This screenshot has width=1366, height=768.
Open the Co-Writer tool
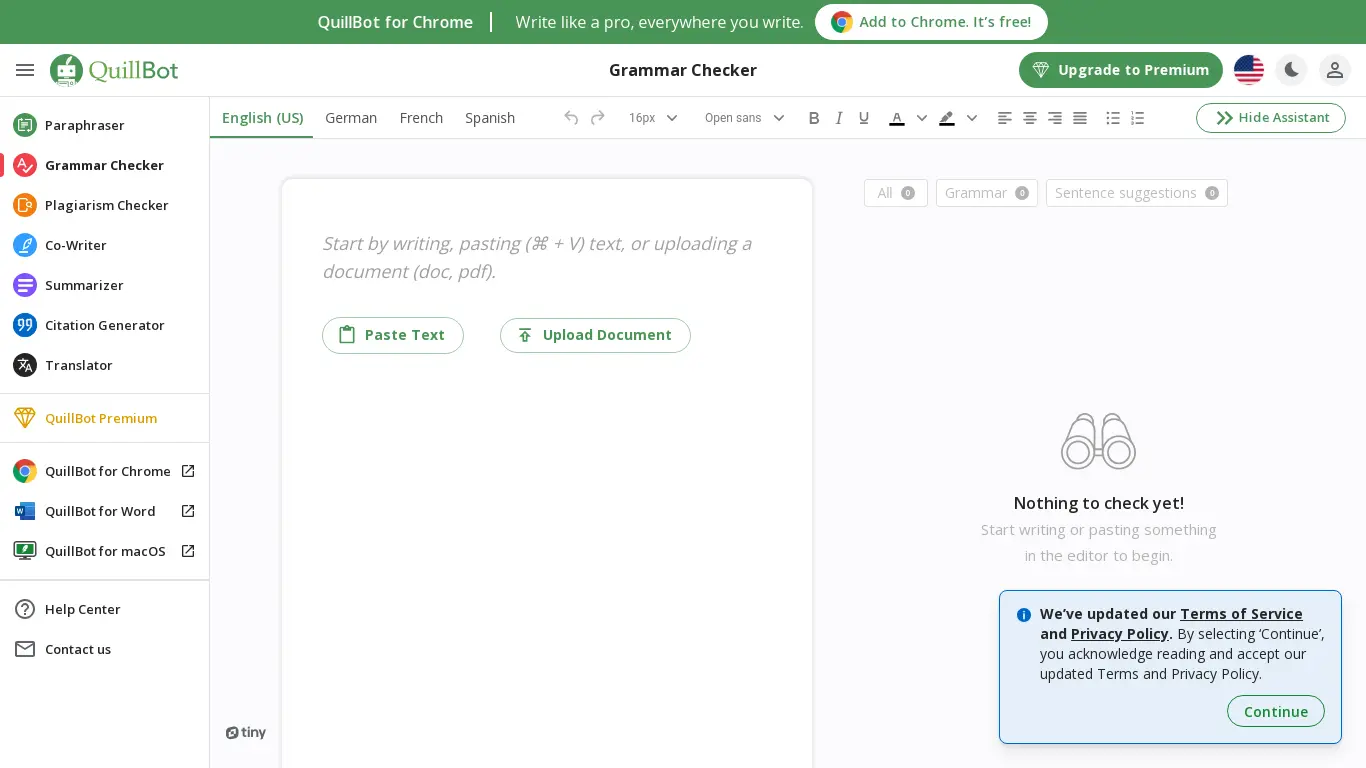[104, 245]
